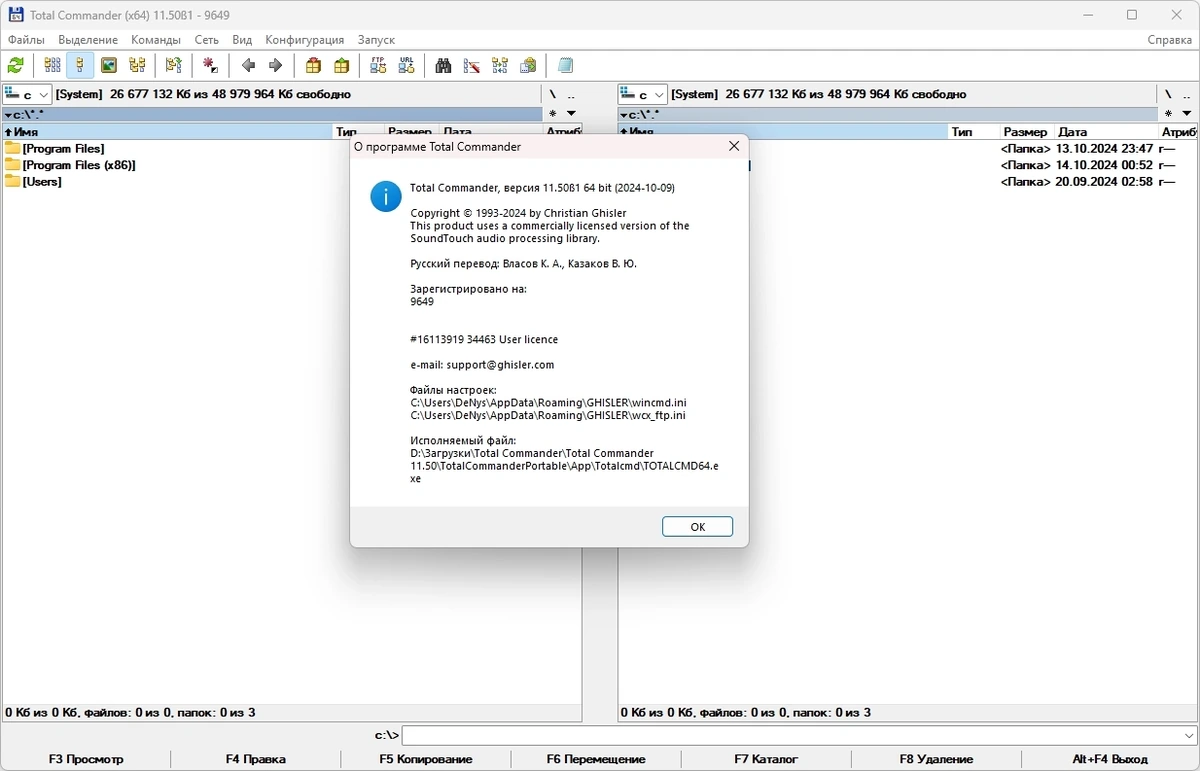The width and height of the screenshot is (1200, 771).
Task: Go to parent with right panel '..' button
Action: coord(1187,94)
